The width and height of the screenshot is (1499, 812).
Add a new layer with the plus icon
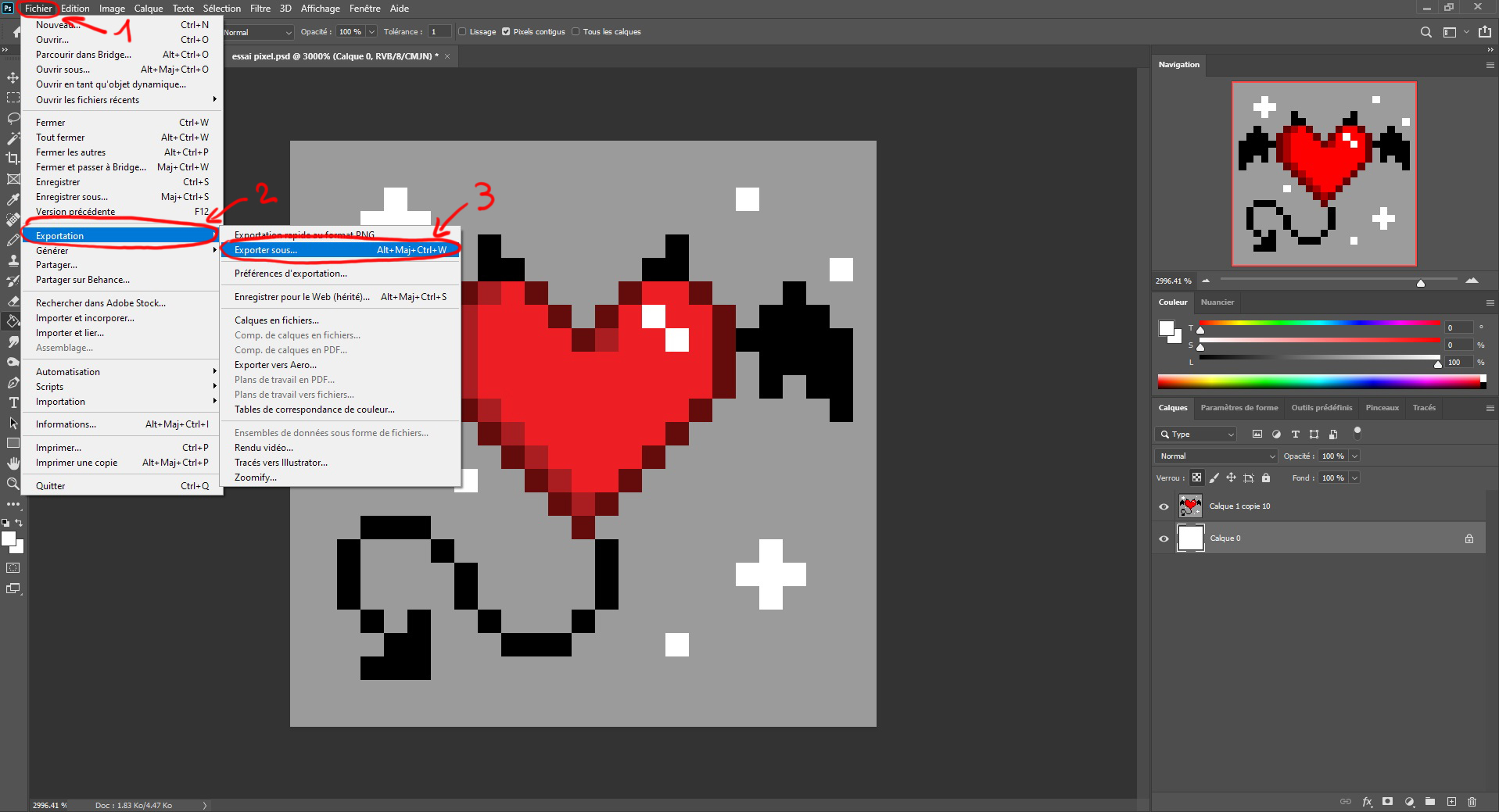(1452, 802)
